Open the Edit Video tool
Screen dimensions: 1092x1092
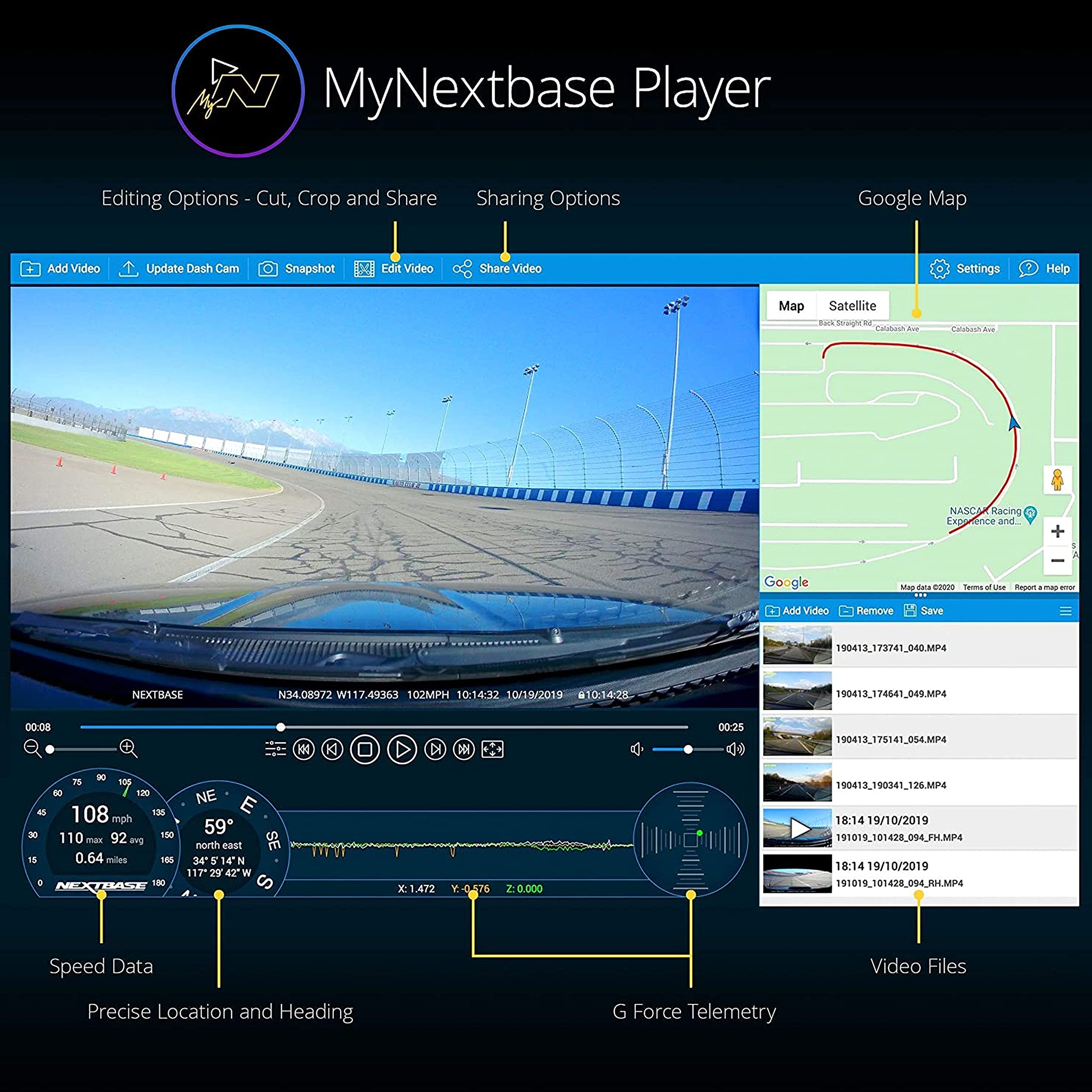coord(394,269)
